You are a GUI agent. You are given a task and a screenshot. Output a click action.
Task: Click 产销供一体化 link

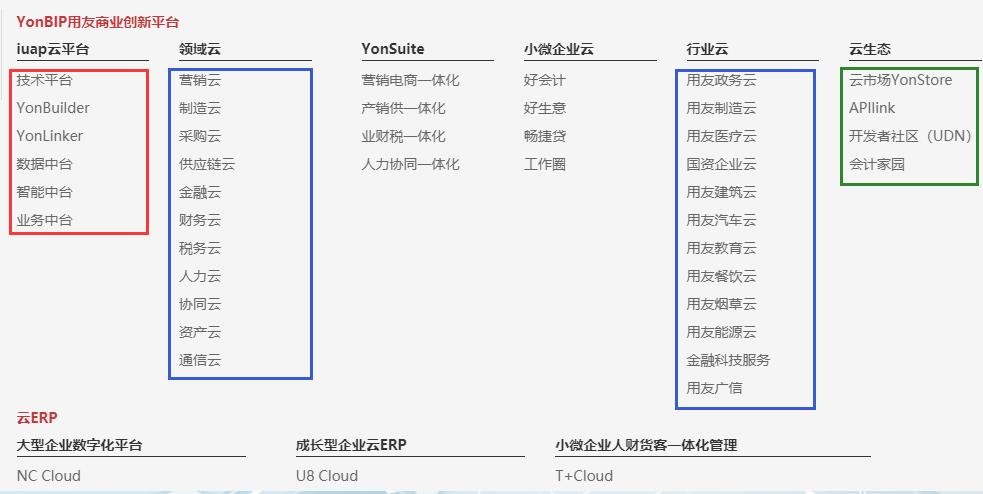point(404,108)
